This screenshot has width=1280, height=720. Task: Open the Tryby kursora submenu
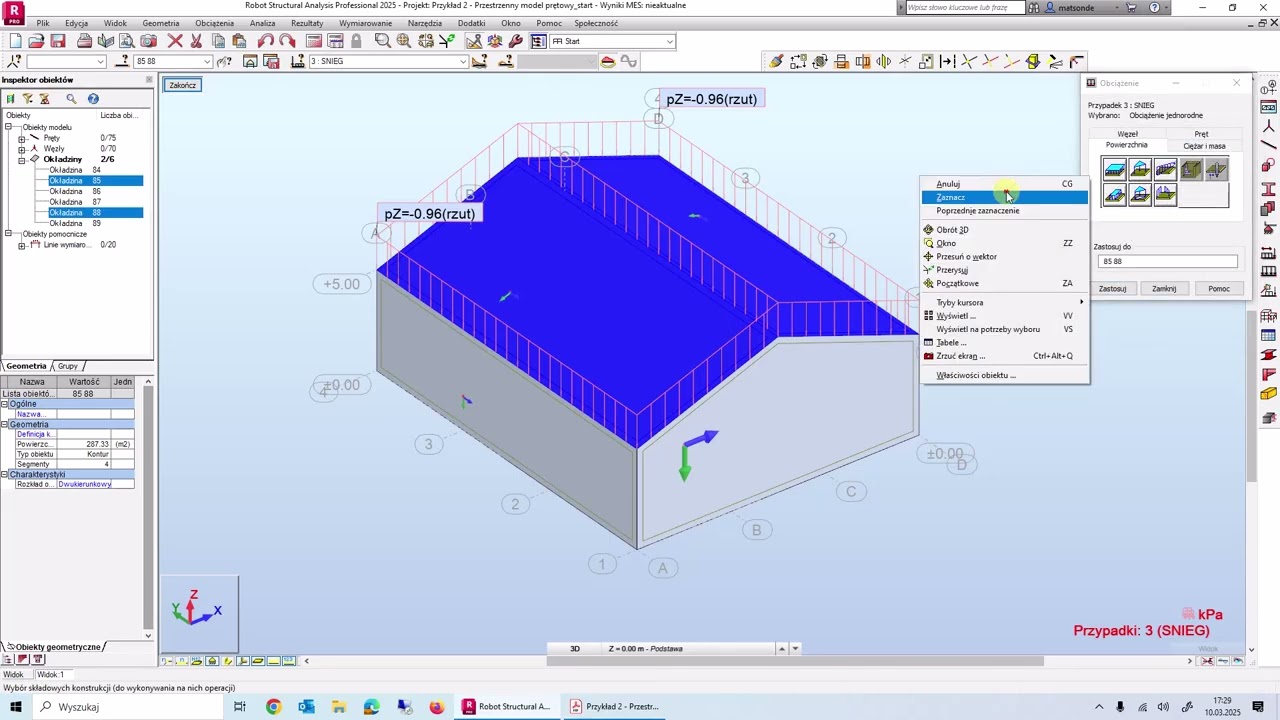point(1004,302)
